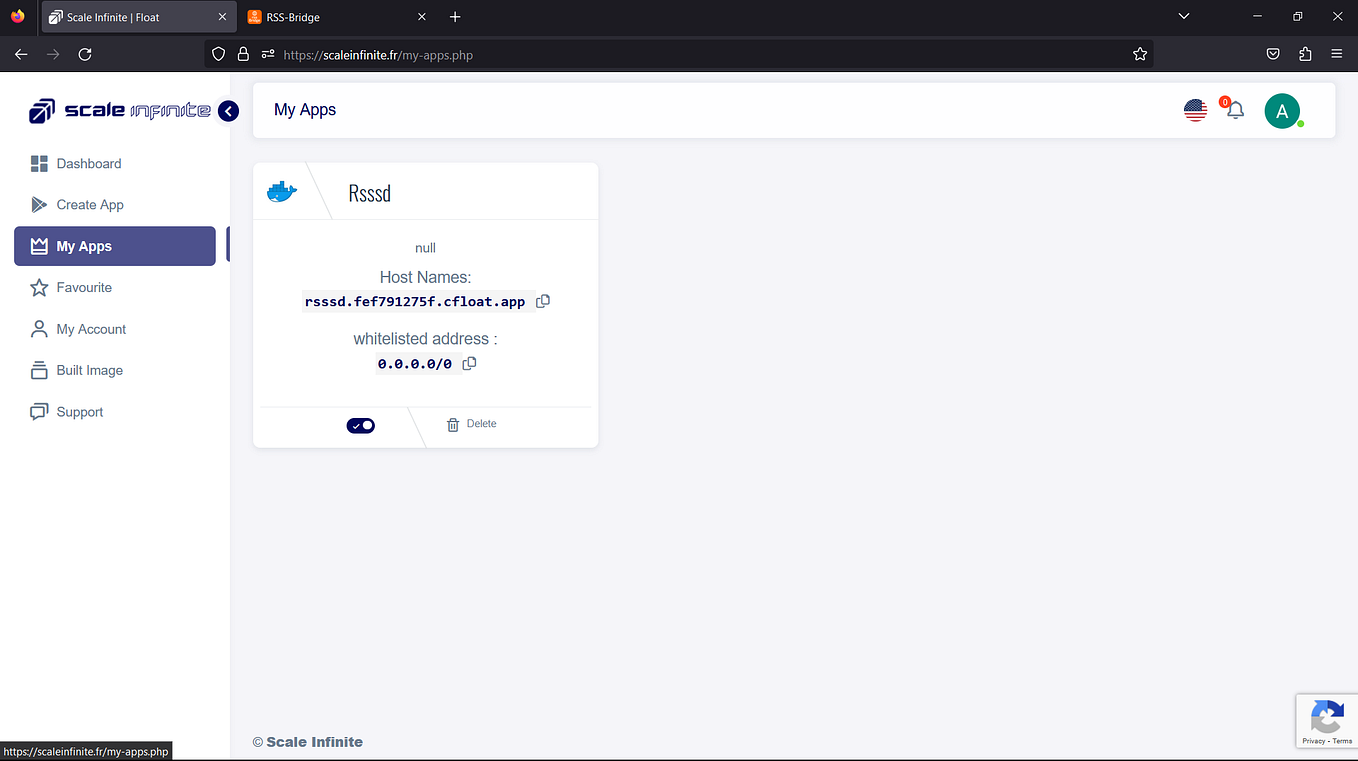
Task: Open notifications via the bell icon
Action: 1233,110
